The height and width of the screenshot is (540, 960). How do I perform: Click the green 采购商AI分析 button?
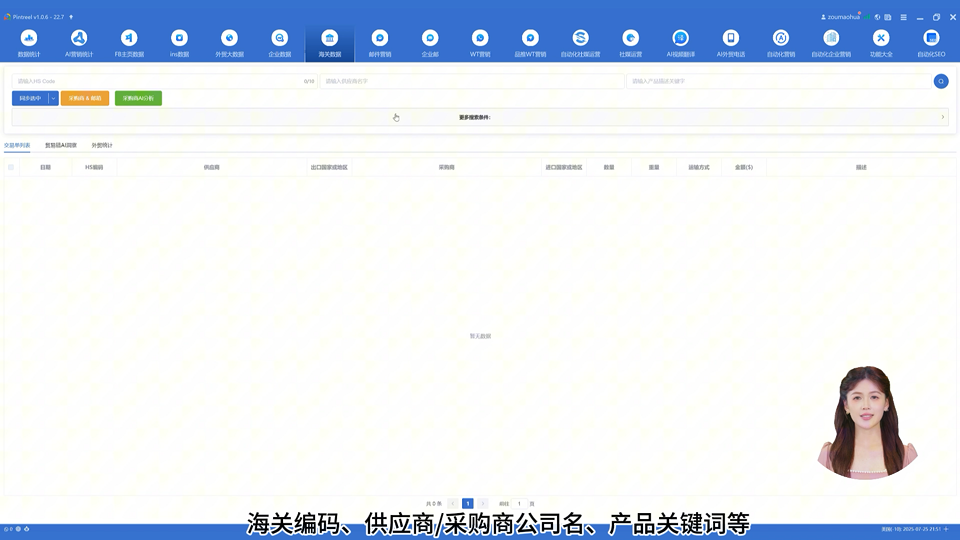(x=138, y=98)
